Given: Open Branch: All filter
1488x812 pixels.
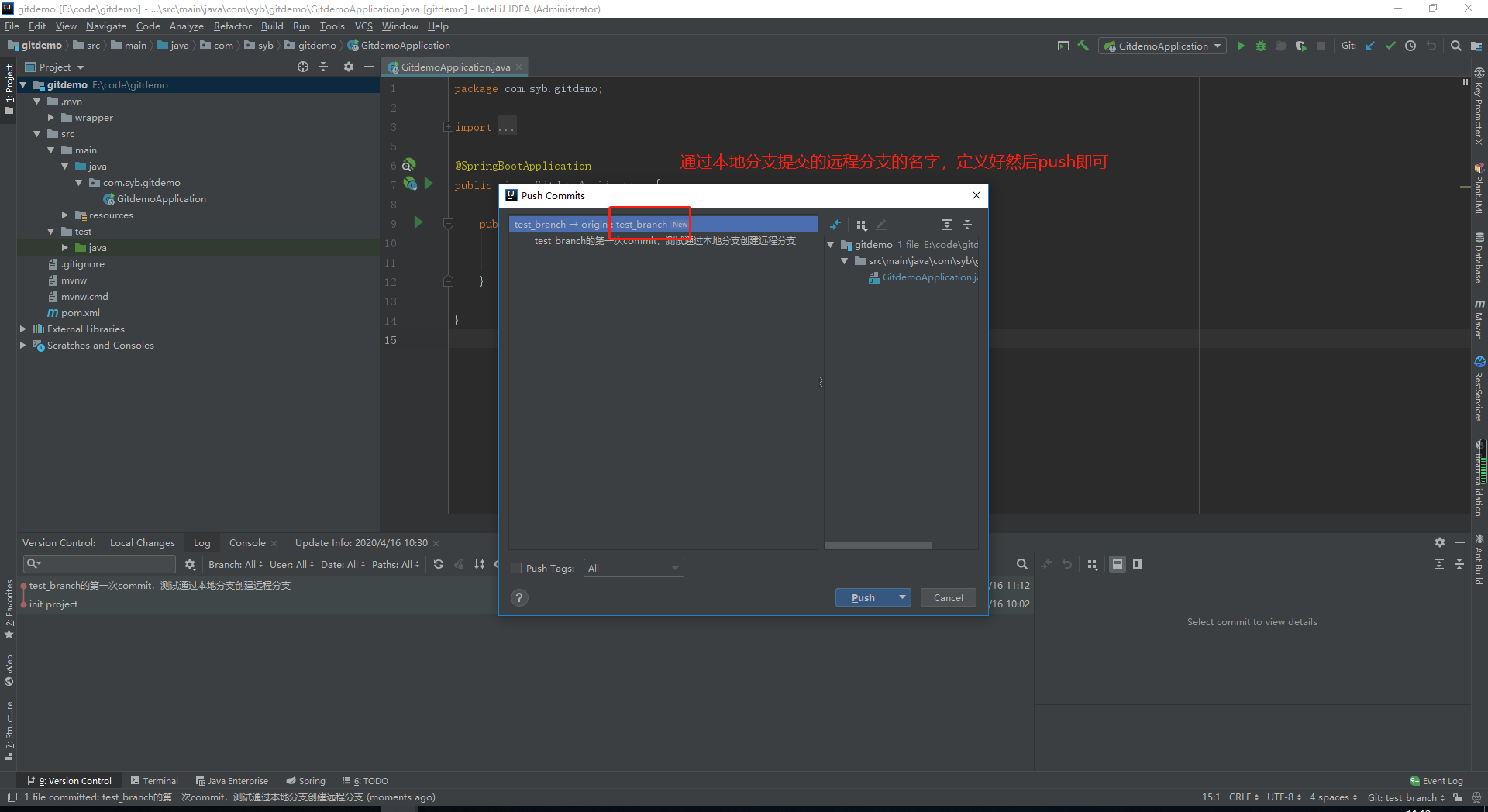Looking at the screenshot, I should pyautogui.click(x=236, y=564).
